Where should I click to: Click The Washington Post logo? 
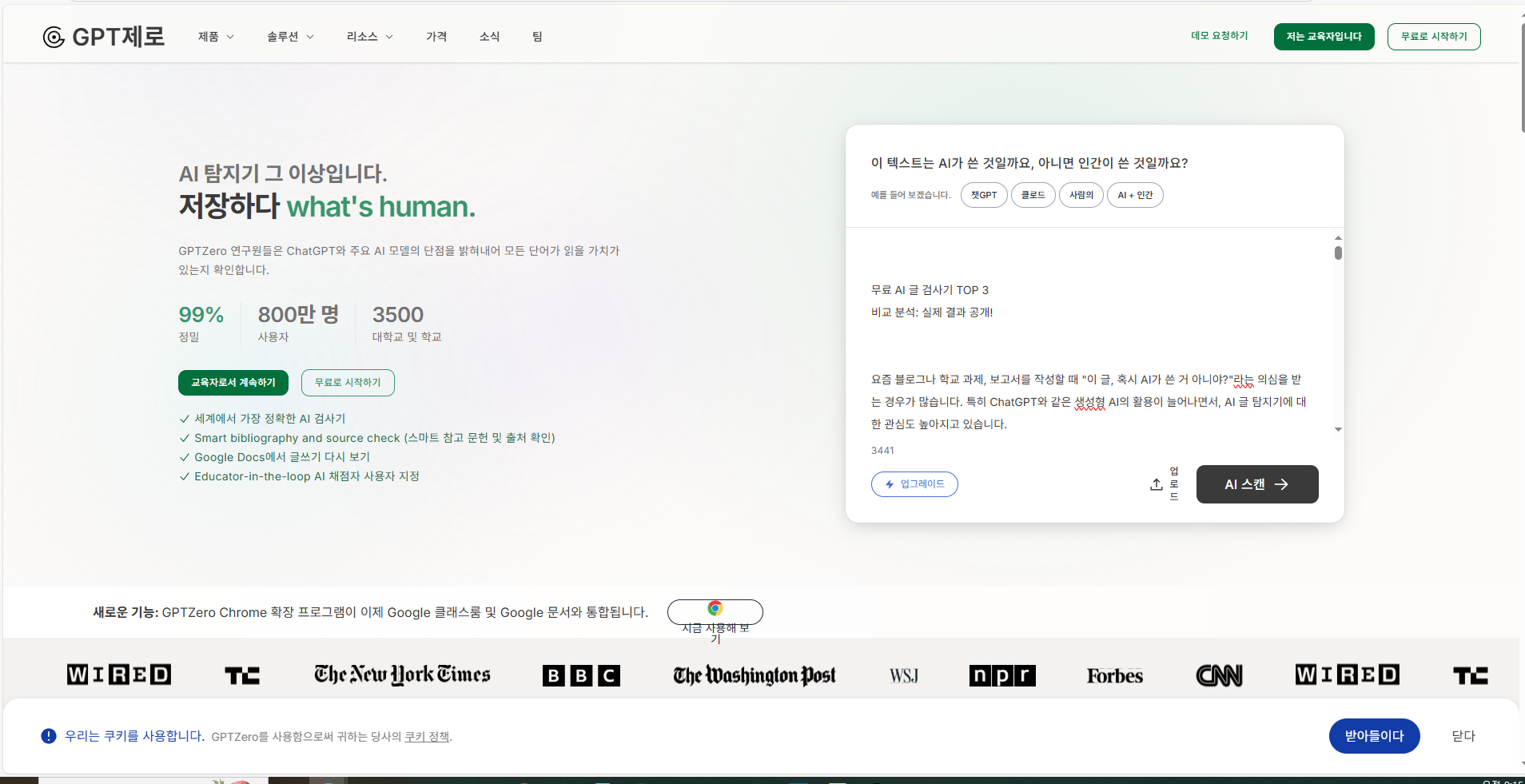click(x=754, y=676)
